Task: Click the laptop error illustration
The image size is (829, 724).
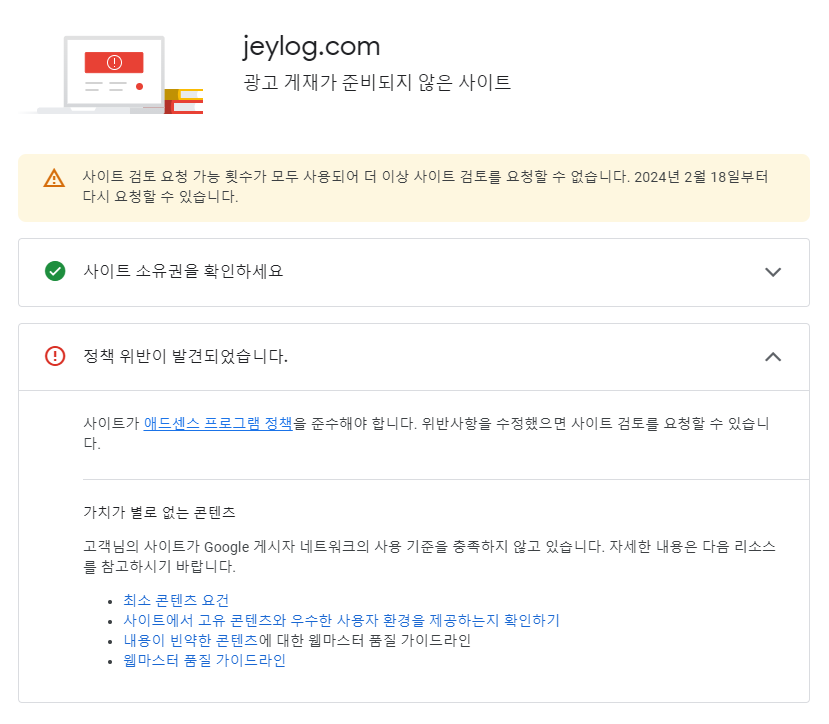Action: 111,75
